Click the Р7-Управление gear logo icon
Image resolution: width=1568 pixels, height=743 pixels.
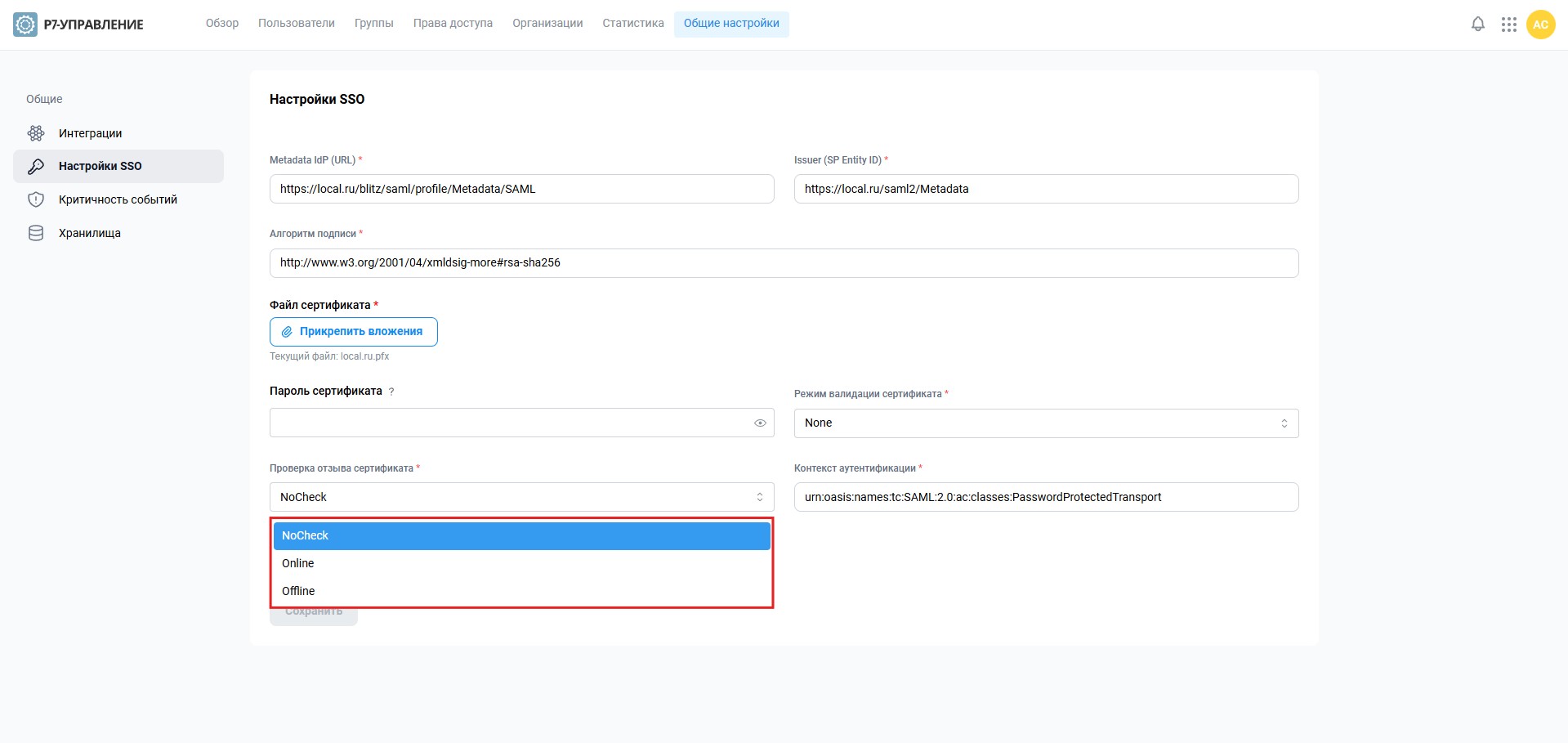click(25, 25)
